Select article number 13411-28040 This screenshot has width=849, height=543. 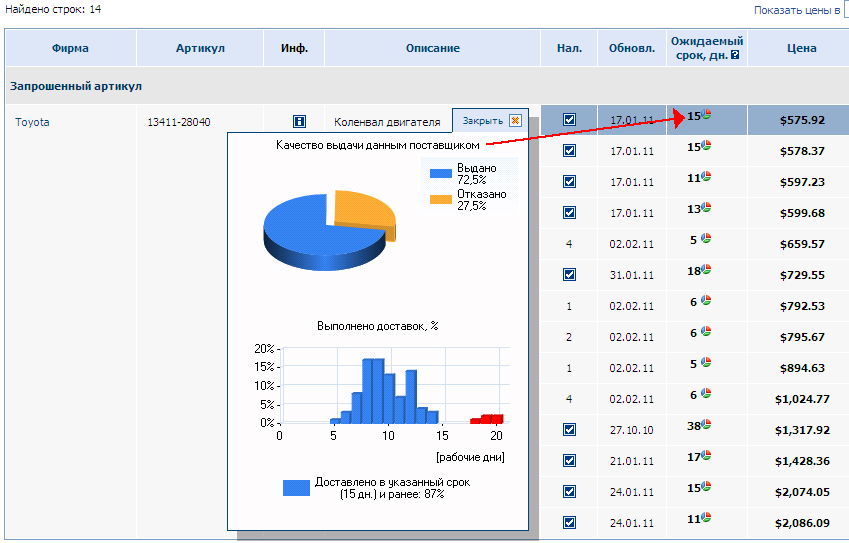[179, 122]
